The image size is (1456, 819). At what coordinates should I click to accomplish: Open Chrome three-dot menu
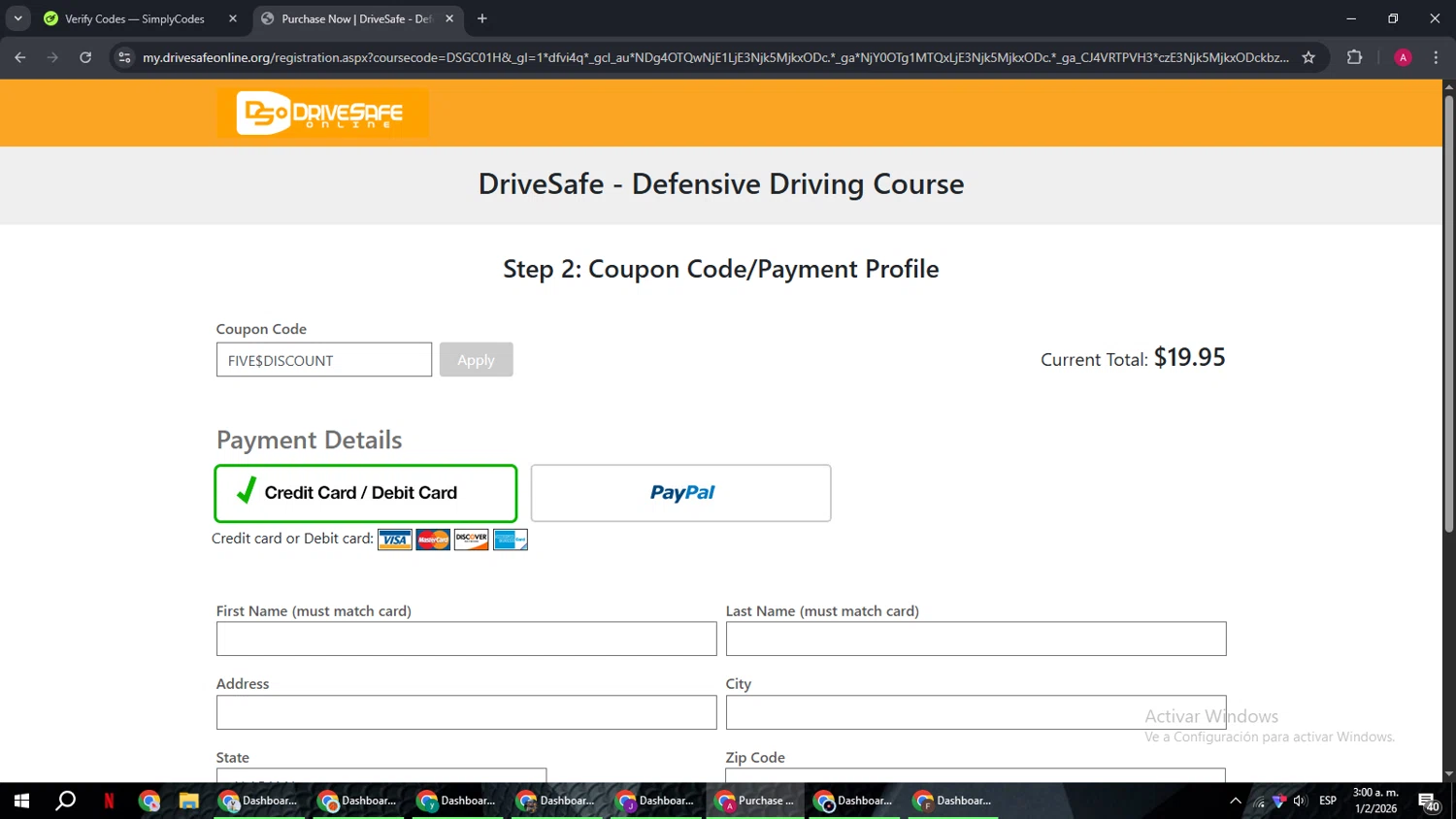click(x=1436, y=57)
